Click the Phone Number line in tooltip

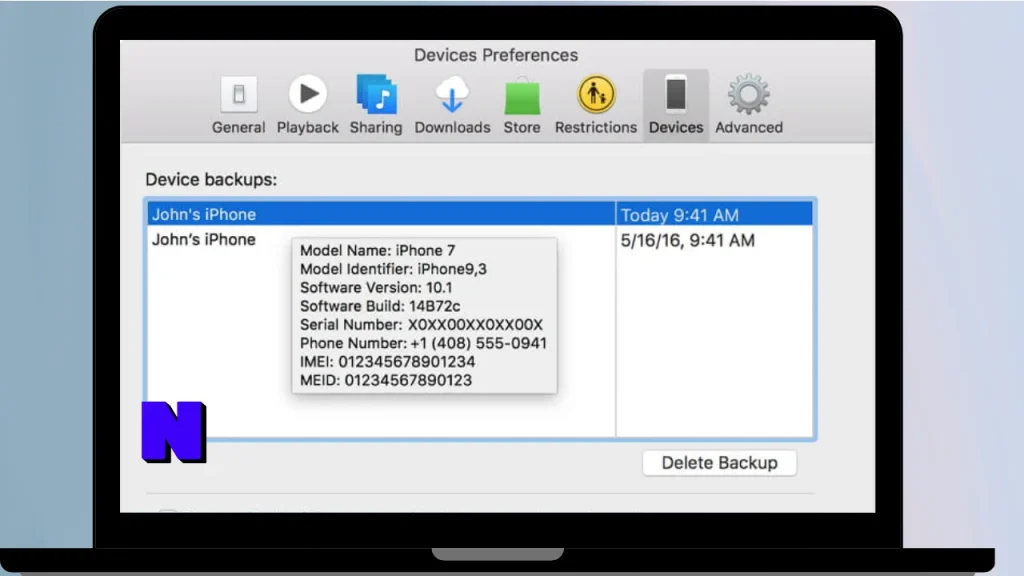click(423, 344)
